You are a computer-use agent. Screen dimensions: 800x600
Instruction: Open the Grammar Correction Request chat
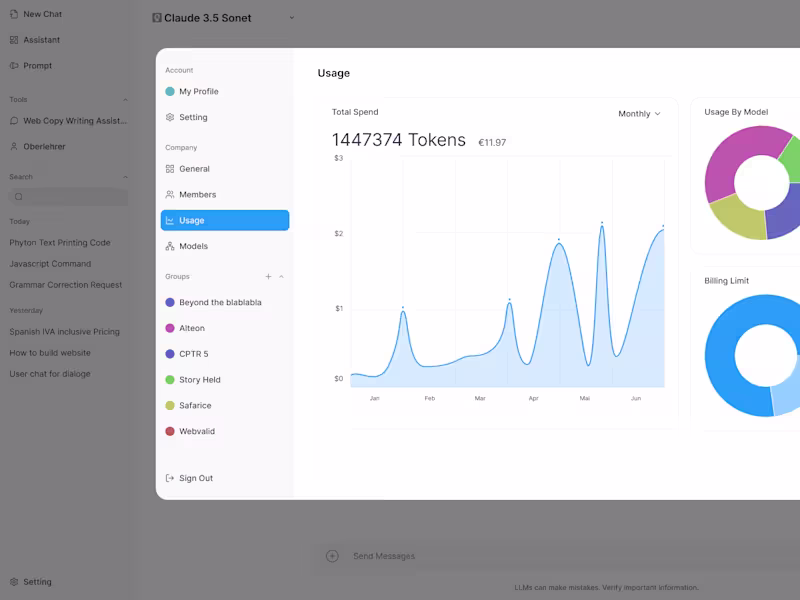tap(66, 285)
